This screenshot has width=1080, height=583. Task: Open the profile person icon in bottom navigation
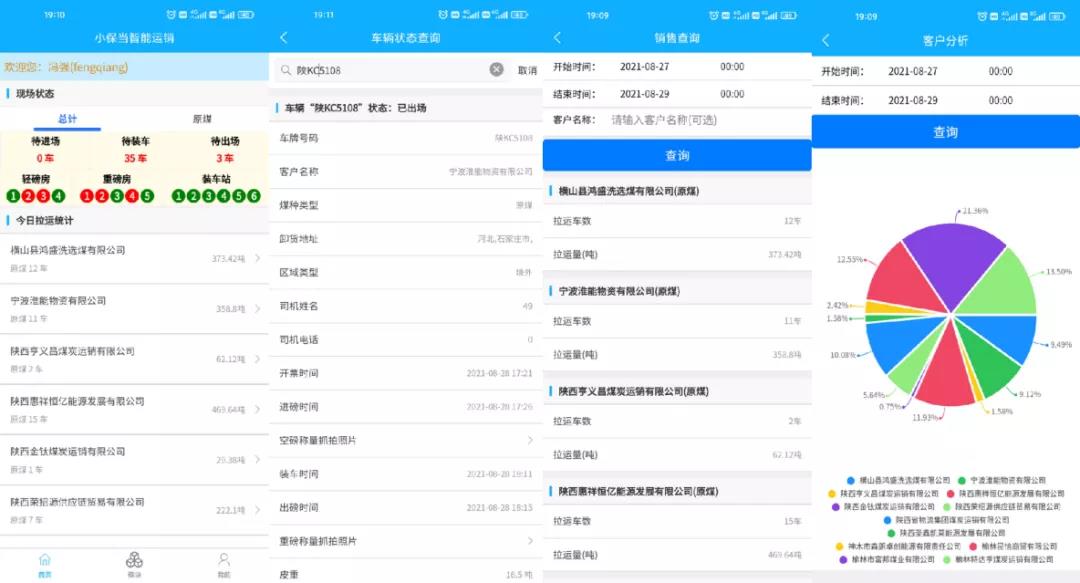pos(224,563)
